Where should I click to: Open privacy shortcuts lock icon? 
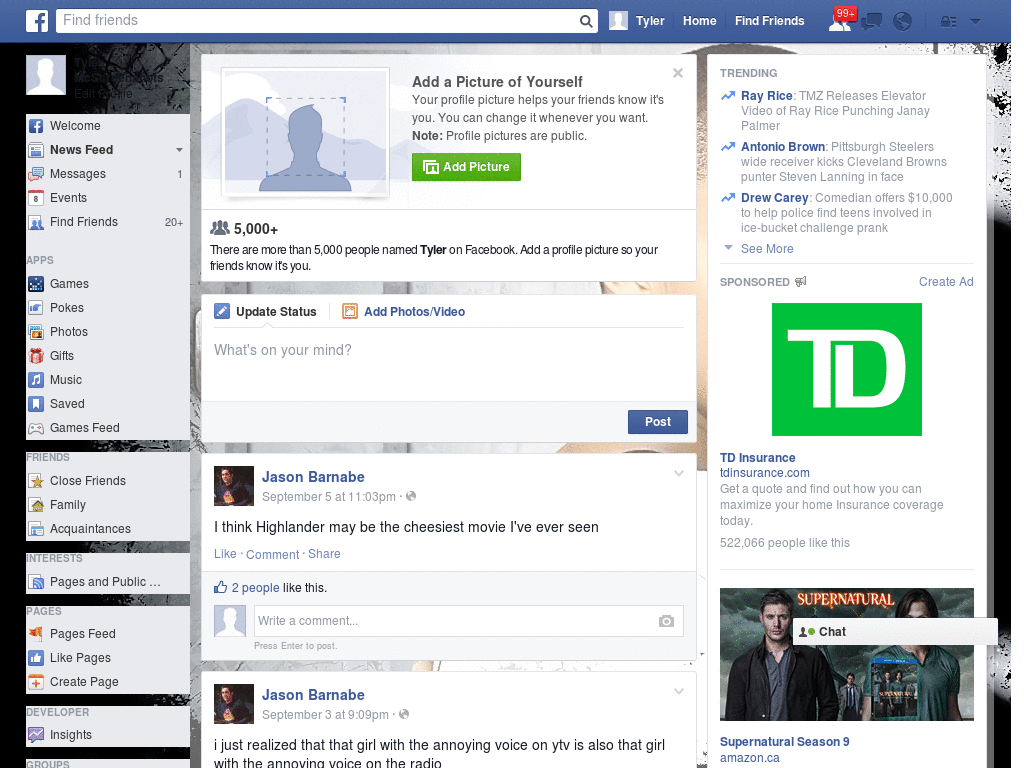[949, 22]
